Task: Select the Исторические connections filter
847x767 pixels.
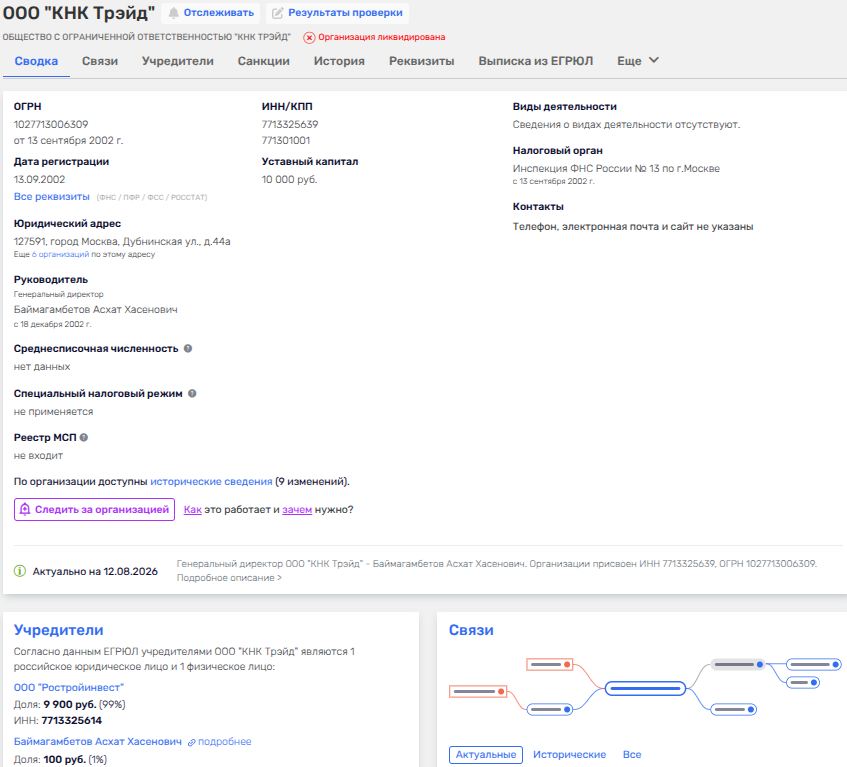Action: tap(569, 755)
